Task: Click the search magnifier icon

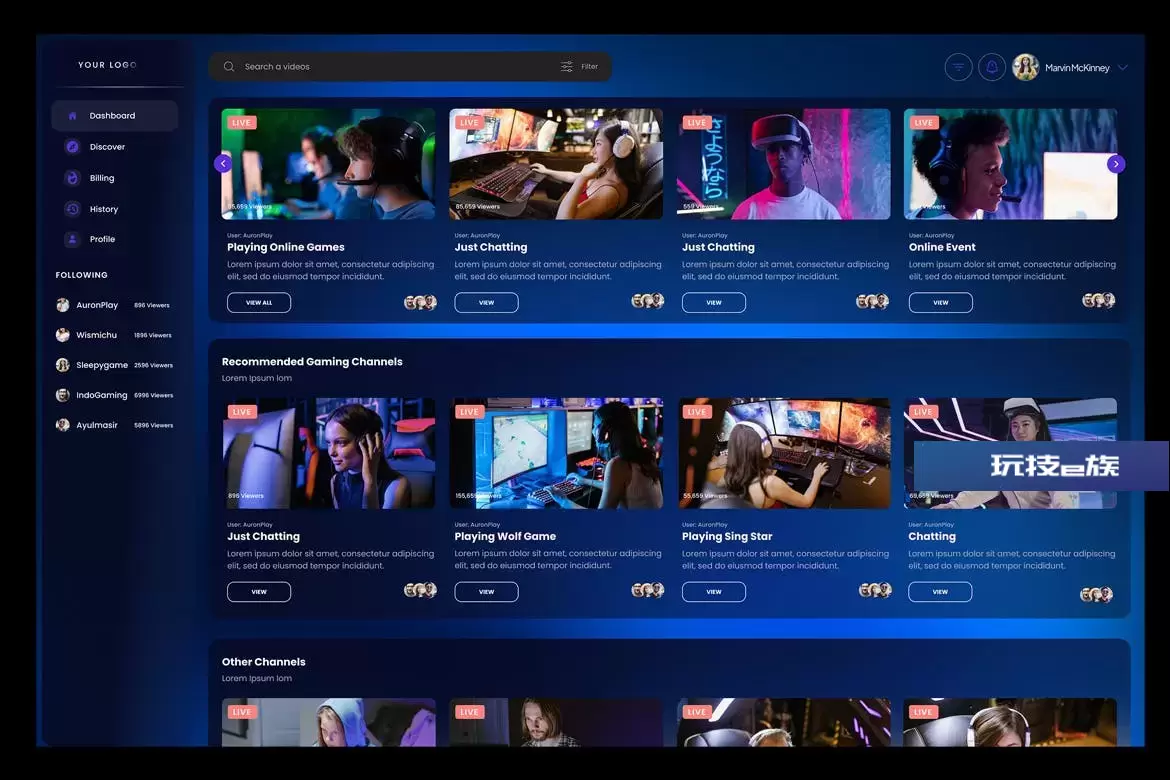Action: 229,66
